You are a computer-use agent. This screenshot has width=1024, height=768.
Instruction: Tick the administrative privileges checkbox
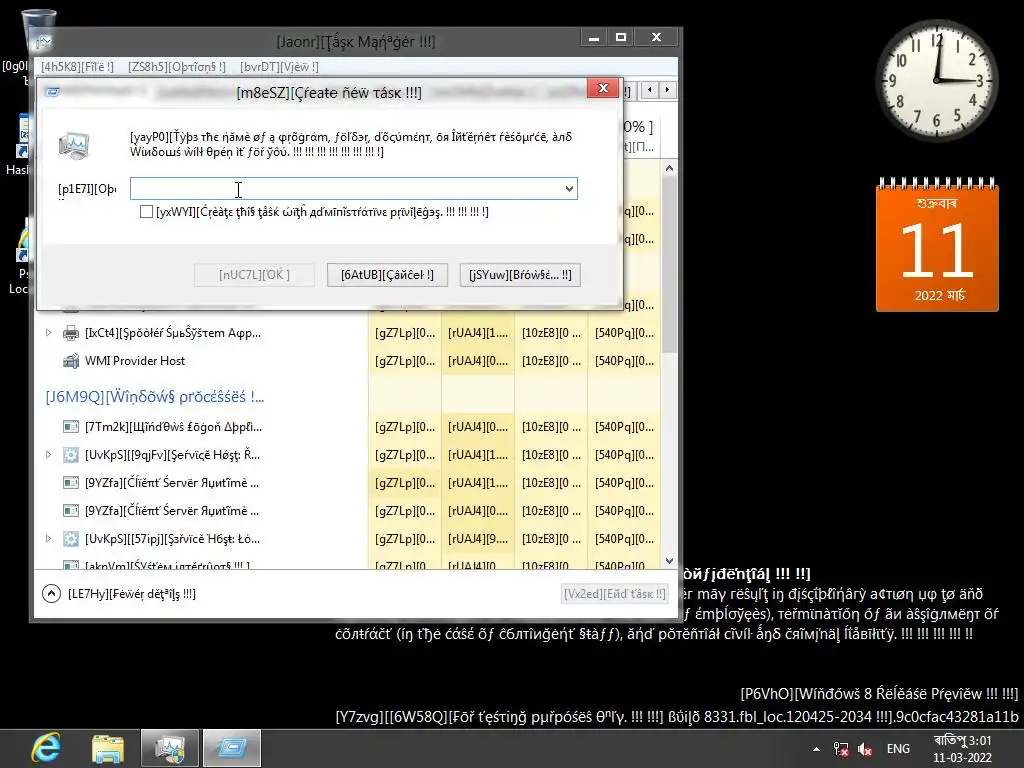(146, 212)
